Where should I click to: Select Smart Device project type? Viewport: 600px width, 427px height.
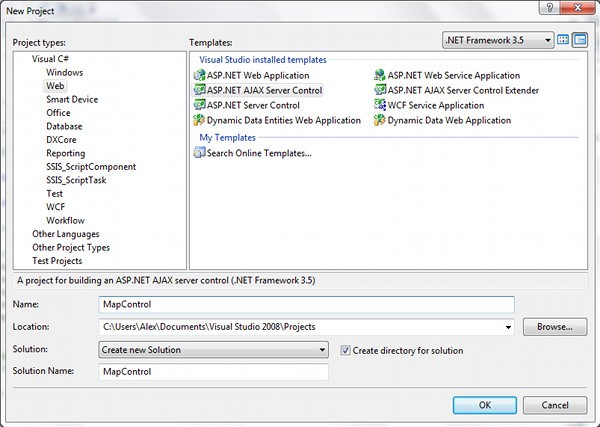pyautogui.click(x=72, y=99)
